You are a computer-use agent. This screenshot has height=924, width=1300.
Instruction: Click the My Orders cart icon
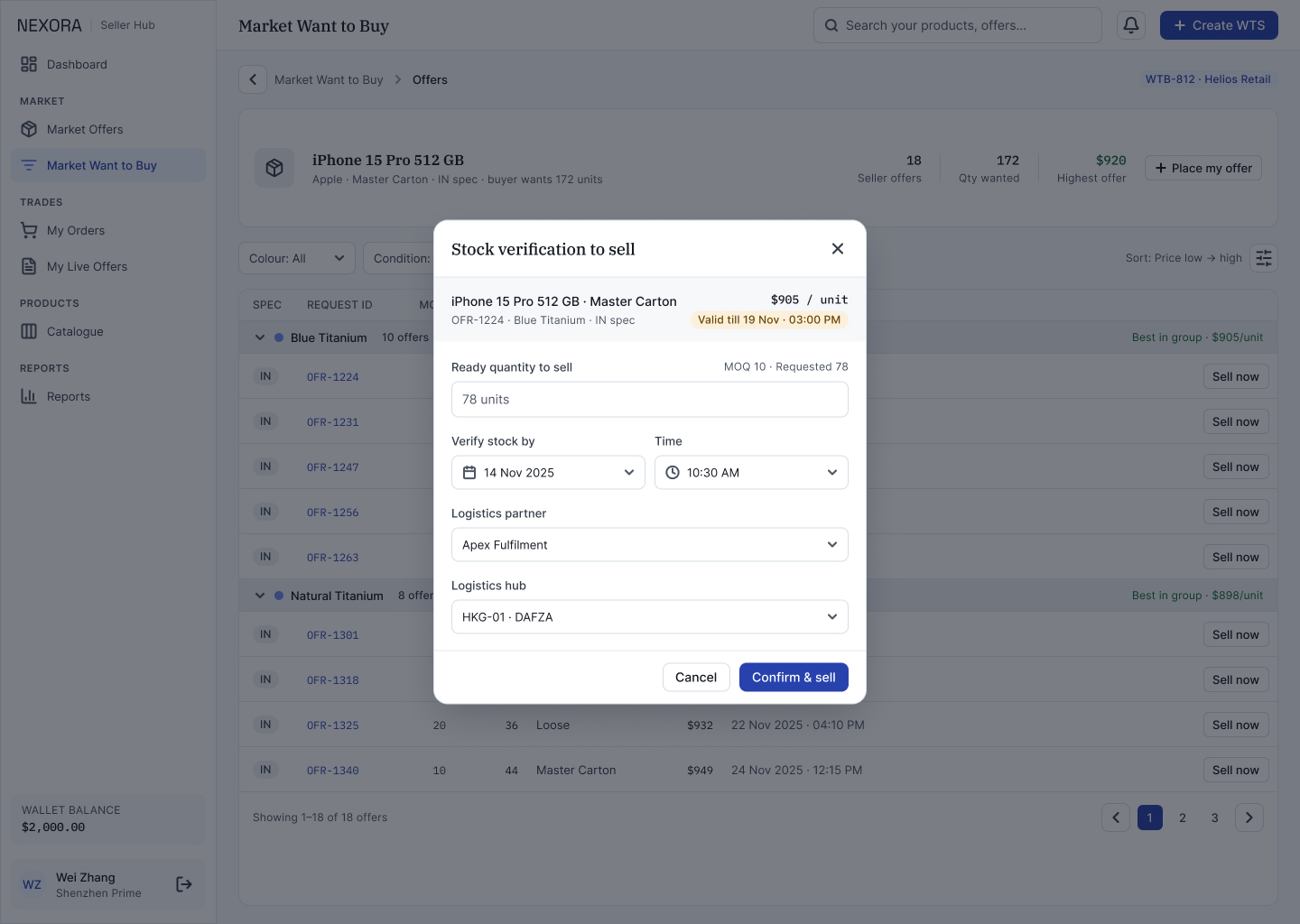pyautogui.click(x=29, y=231)
